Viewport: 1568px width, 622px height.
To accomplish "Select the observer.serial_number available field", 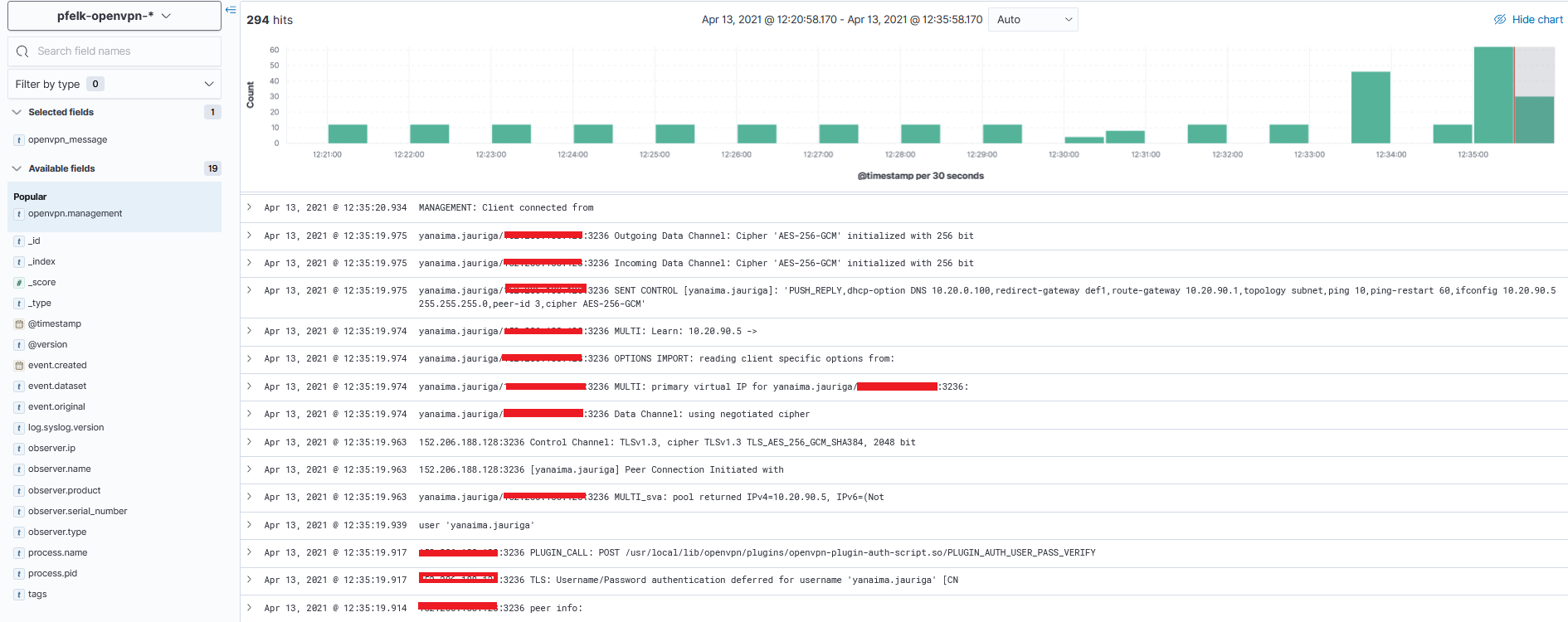I will click(x=78, y=512).
